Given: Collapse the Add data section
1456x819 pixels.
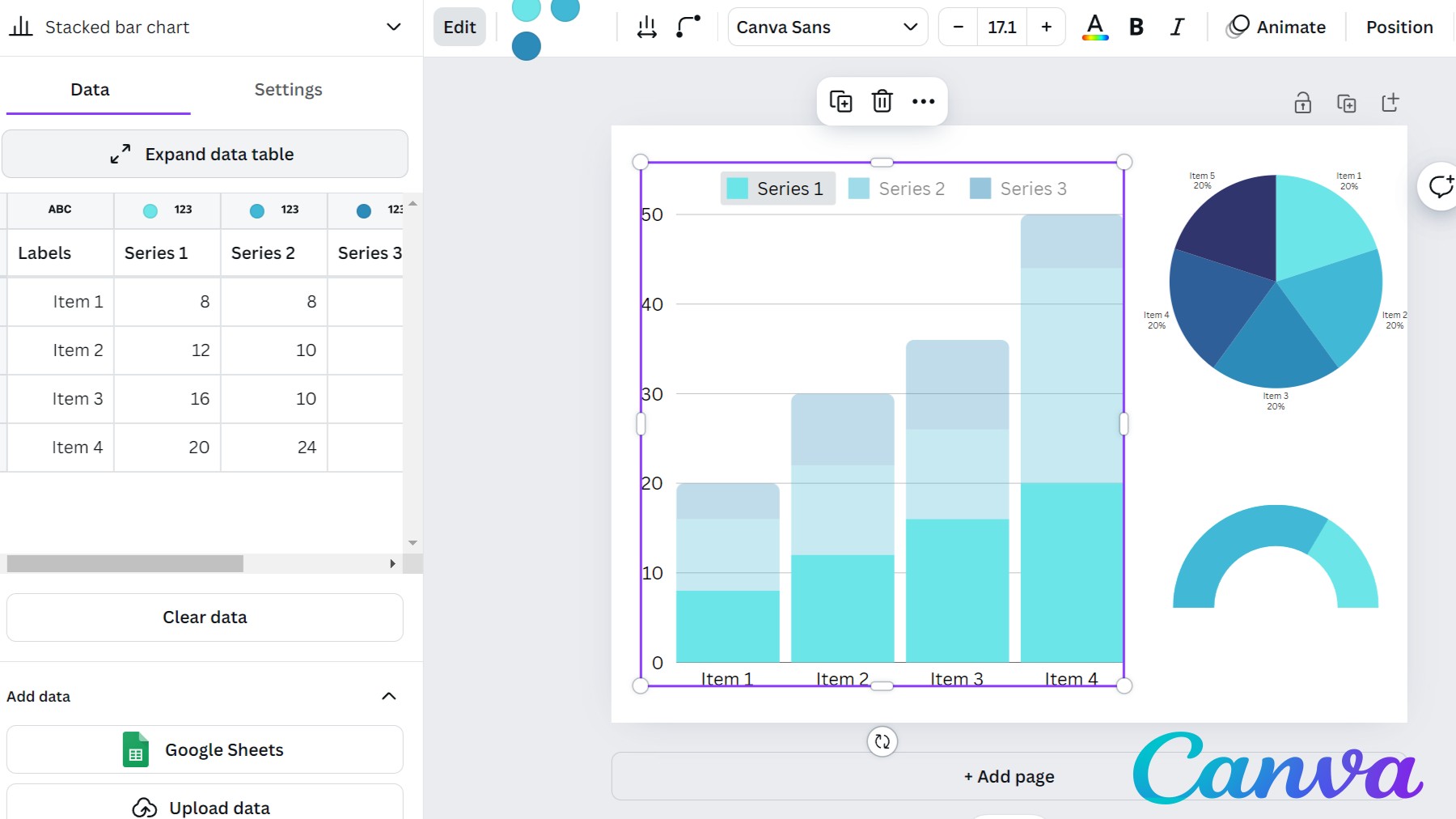Looking at the screenshot, I should [389, 696].
